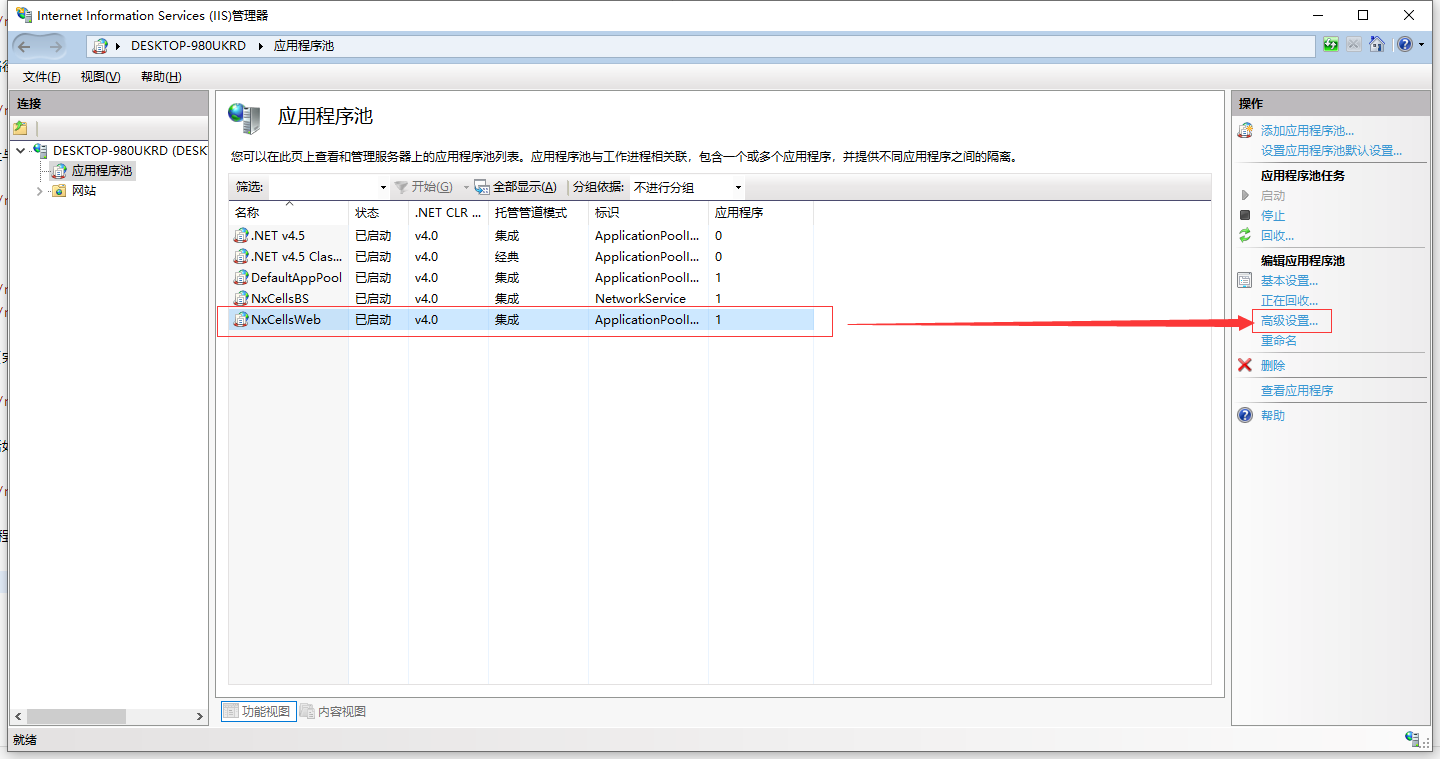Open the filter combo box dropdown arrow
This screenshot has height=759, width=1440.
click(x=383, y=188)
